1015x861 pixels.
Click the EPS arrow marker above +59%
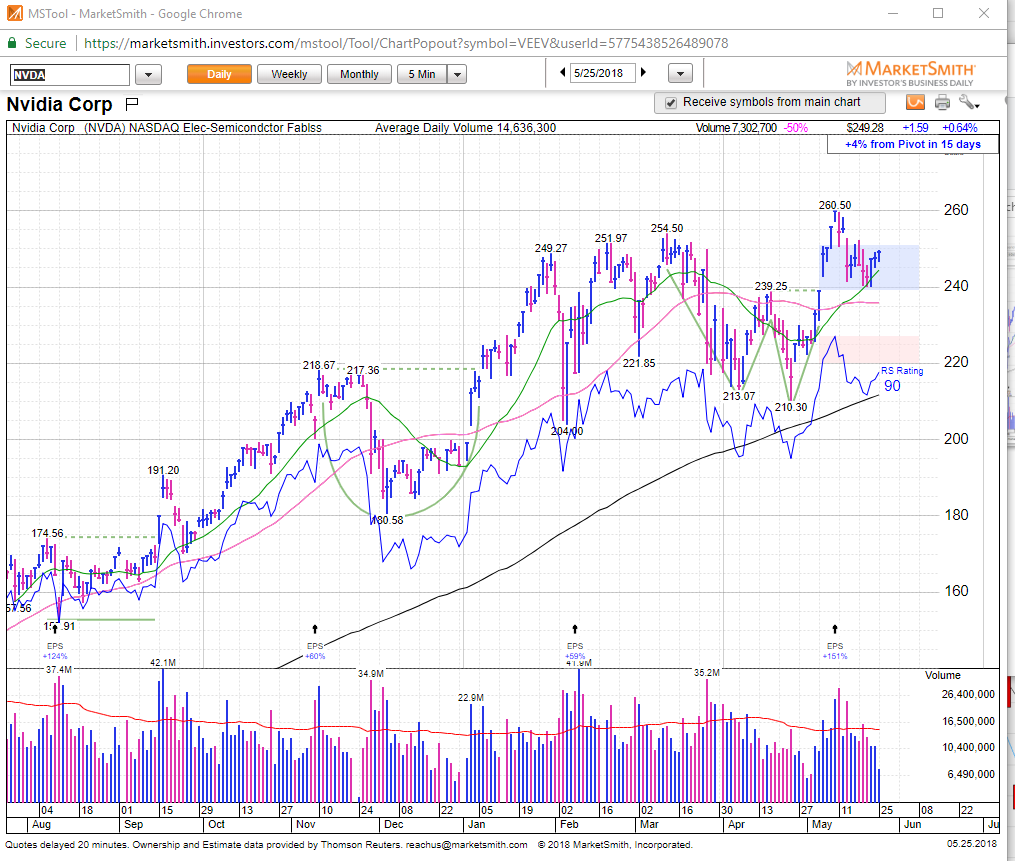(x=575, y=629)
